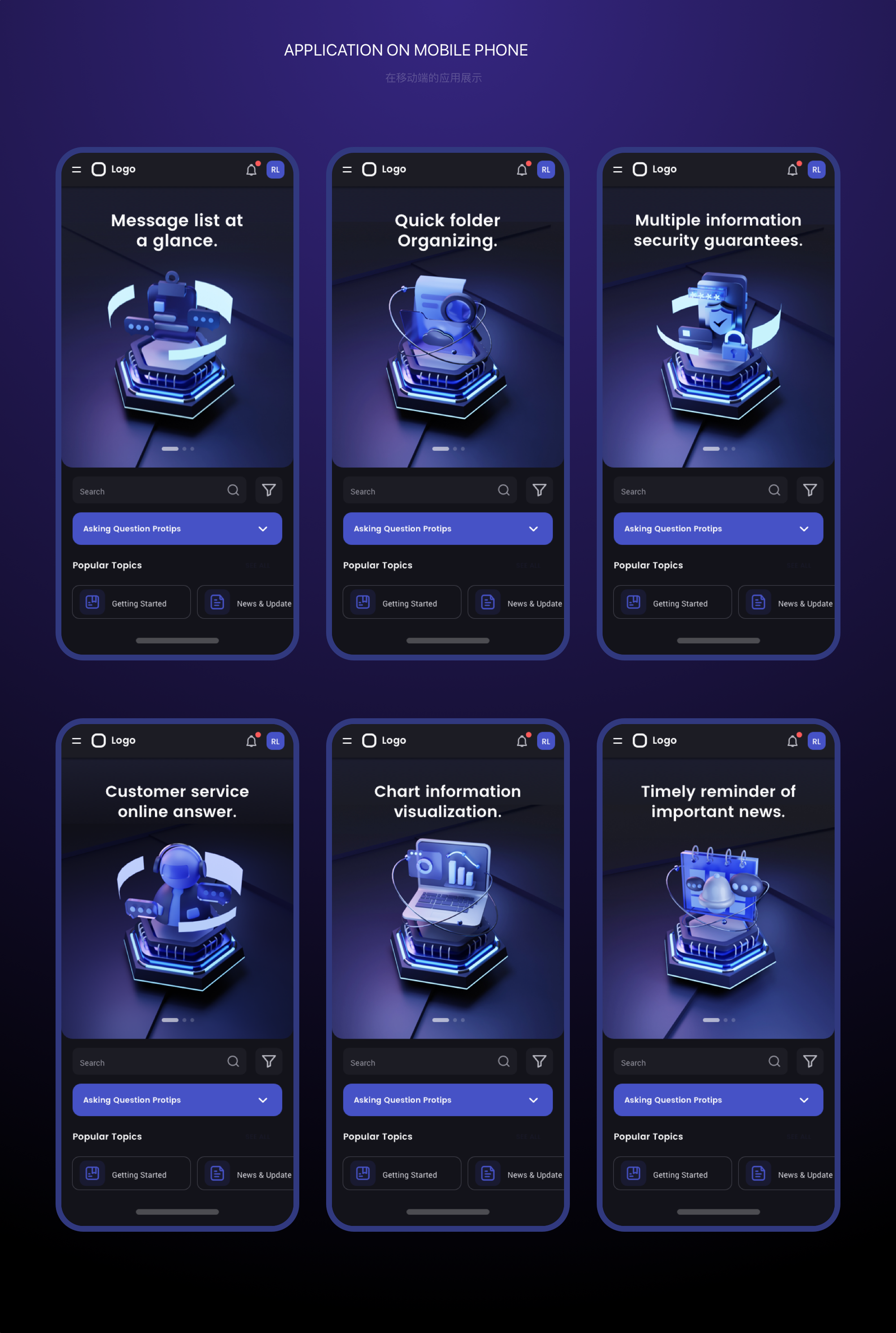This screenshot has height=1333, width=896.
Task: Tap search magnifier on Chart information phone
Action: 504,1061
